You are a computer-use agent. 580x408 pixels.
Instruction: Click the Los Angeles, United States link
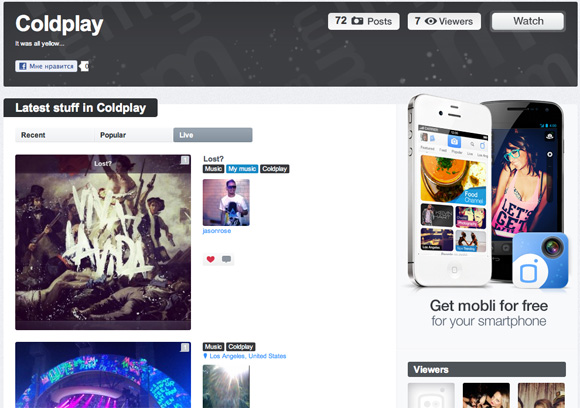tap(248, 356)
